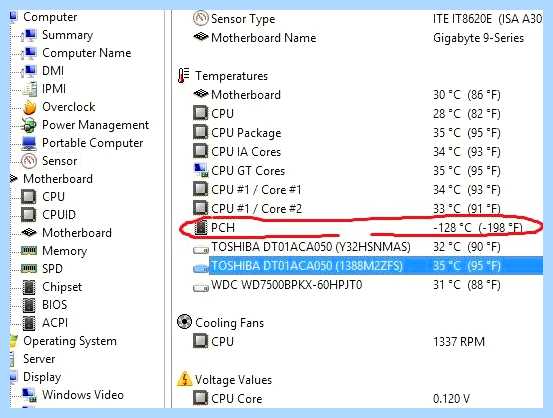
Task: Click the highlighted TOSHIBA DT01ACA050 (1388M2ZFS) row
Action: (368, 266)
